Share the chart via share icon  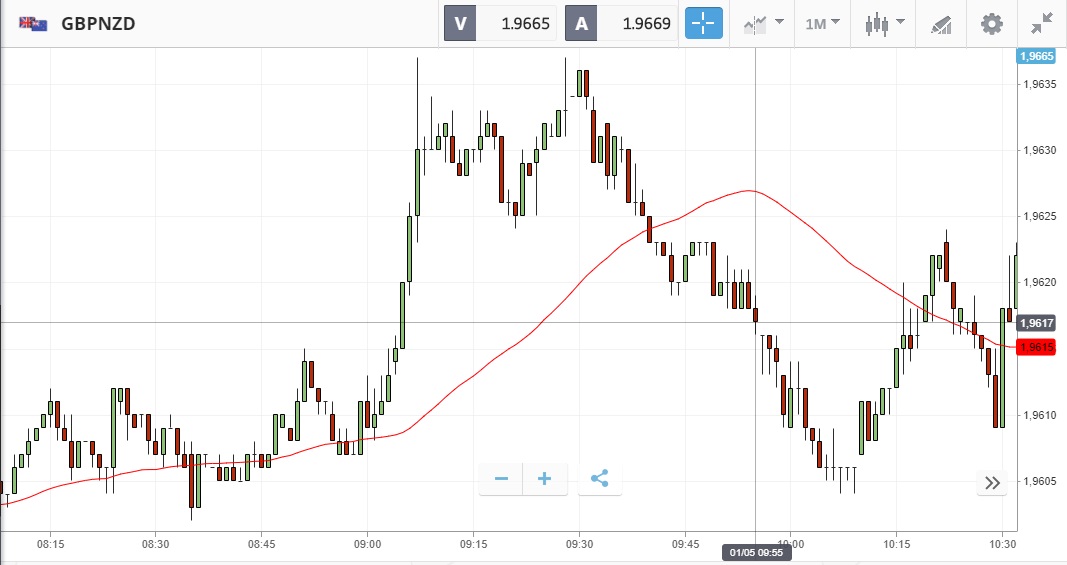pos(599,479)
